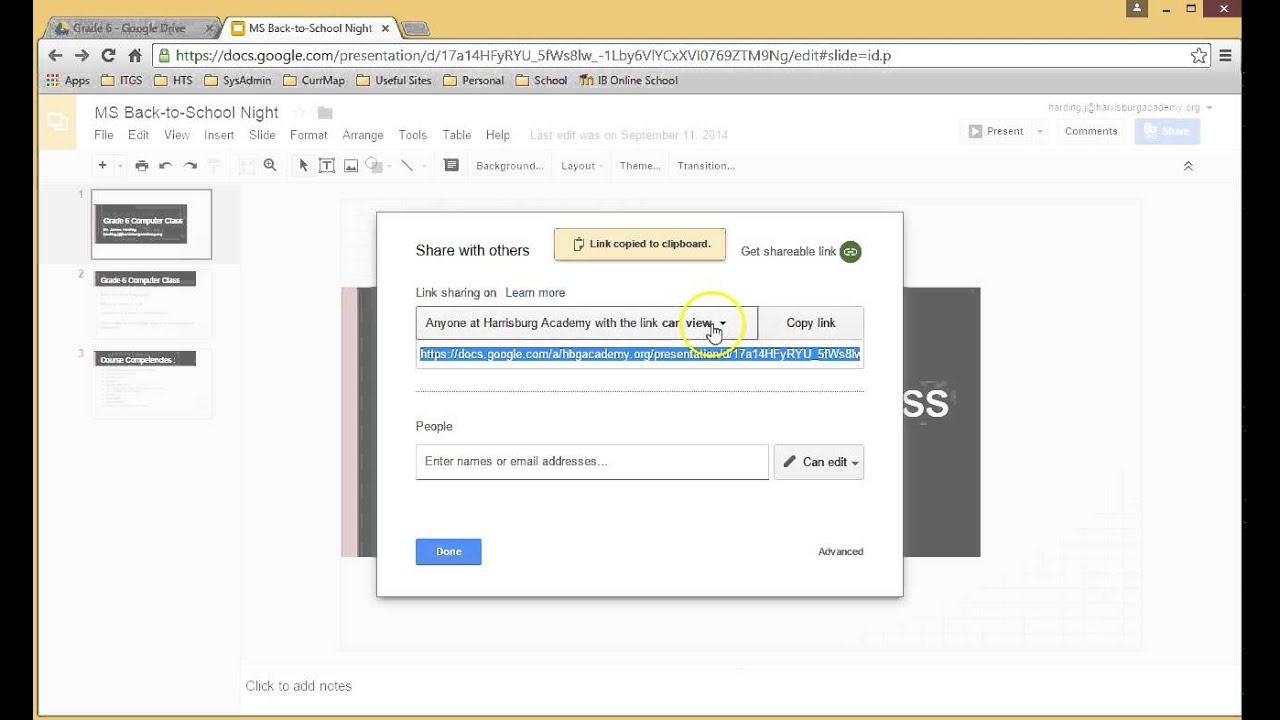Expand the line tool dropdown arrow
Viewport: 1280px width, 720px height.
[x=424, y=166]
